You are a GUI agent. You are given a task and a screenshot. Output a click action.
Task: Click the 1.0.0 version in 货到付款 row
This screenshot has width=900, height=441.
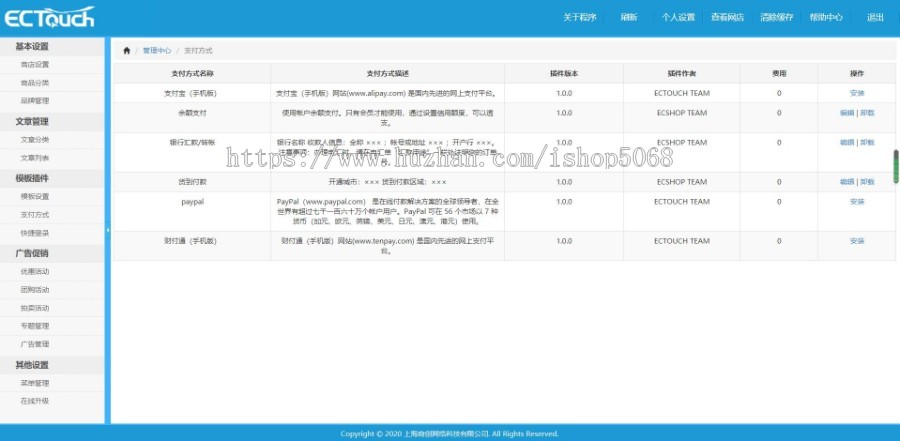coord(564,182)
